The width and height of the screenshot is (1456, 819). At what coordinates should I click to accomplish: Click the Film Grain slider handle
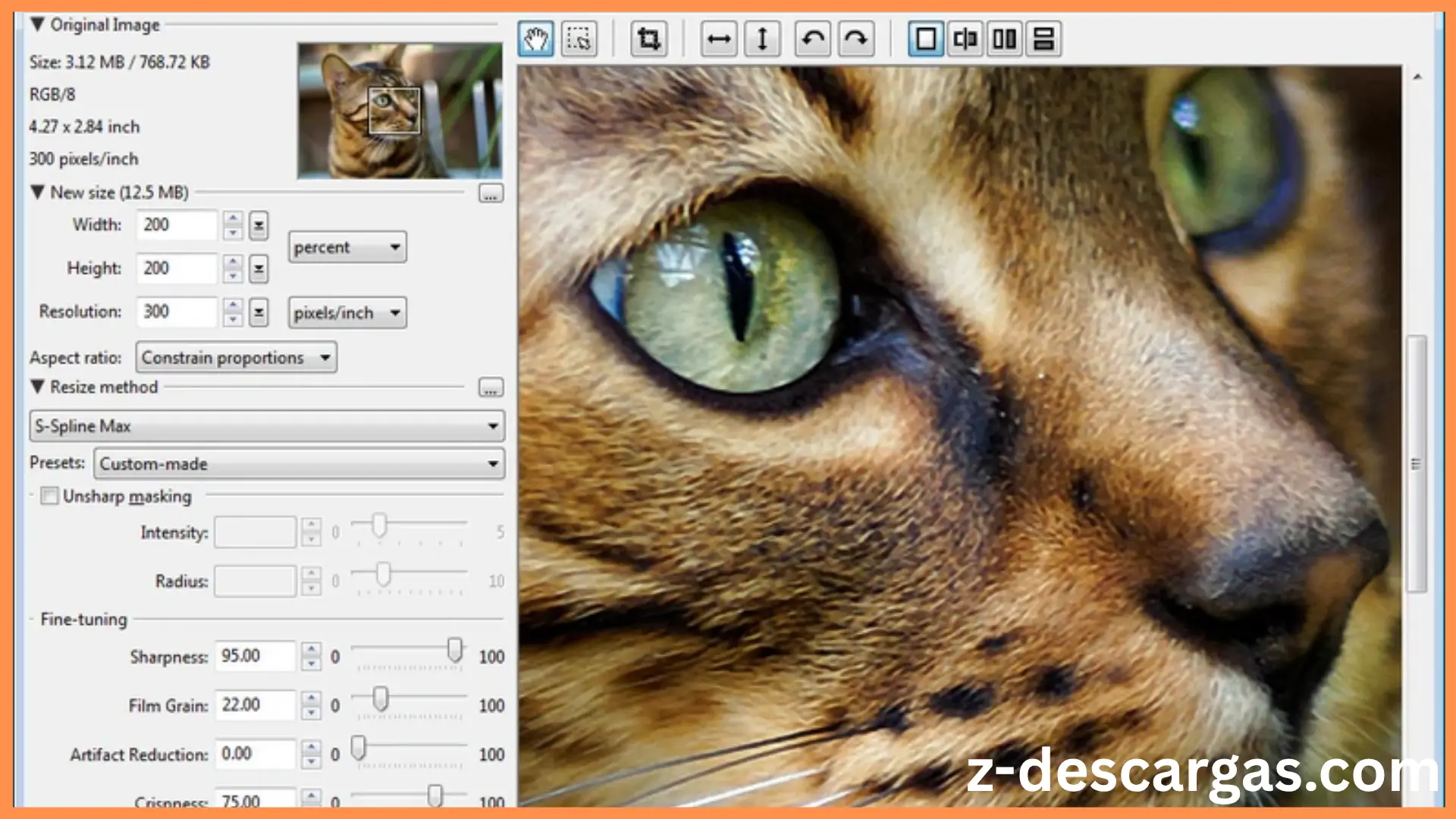pos(381,698)
